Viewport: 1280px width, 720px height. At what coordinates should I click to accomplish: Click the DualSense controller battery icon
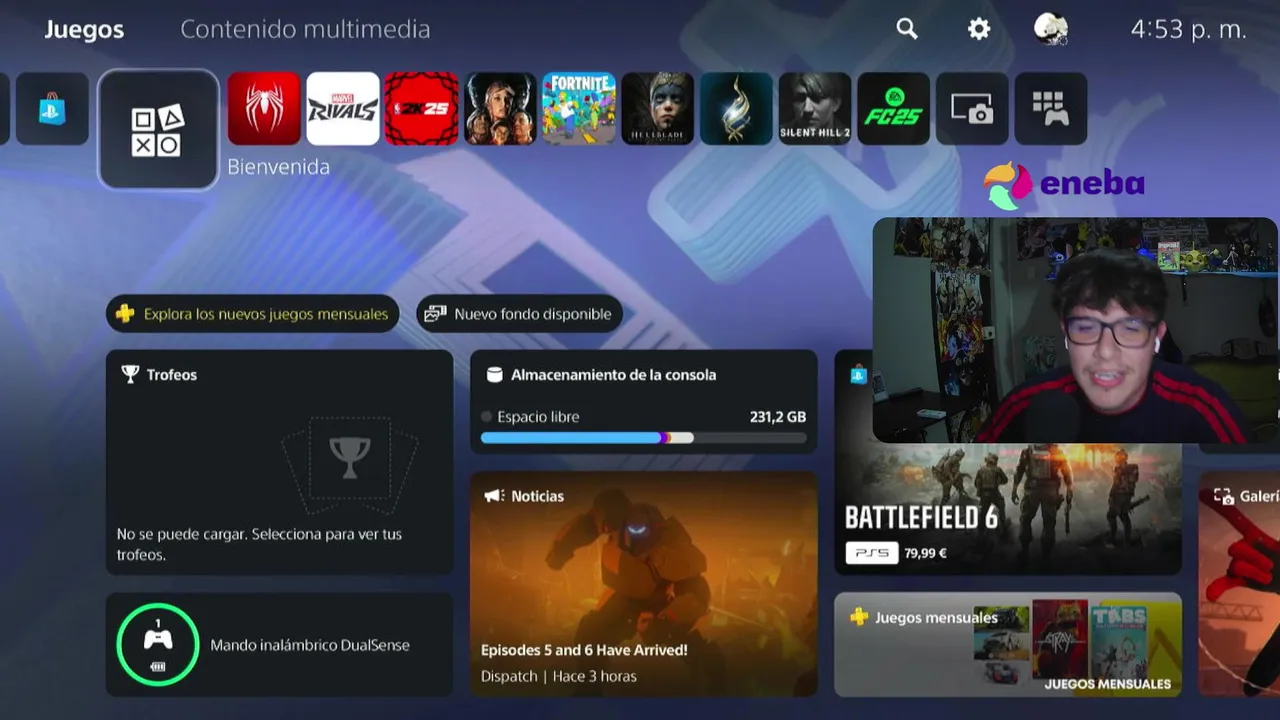[x=158, y=667]
